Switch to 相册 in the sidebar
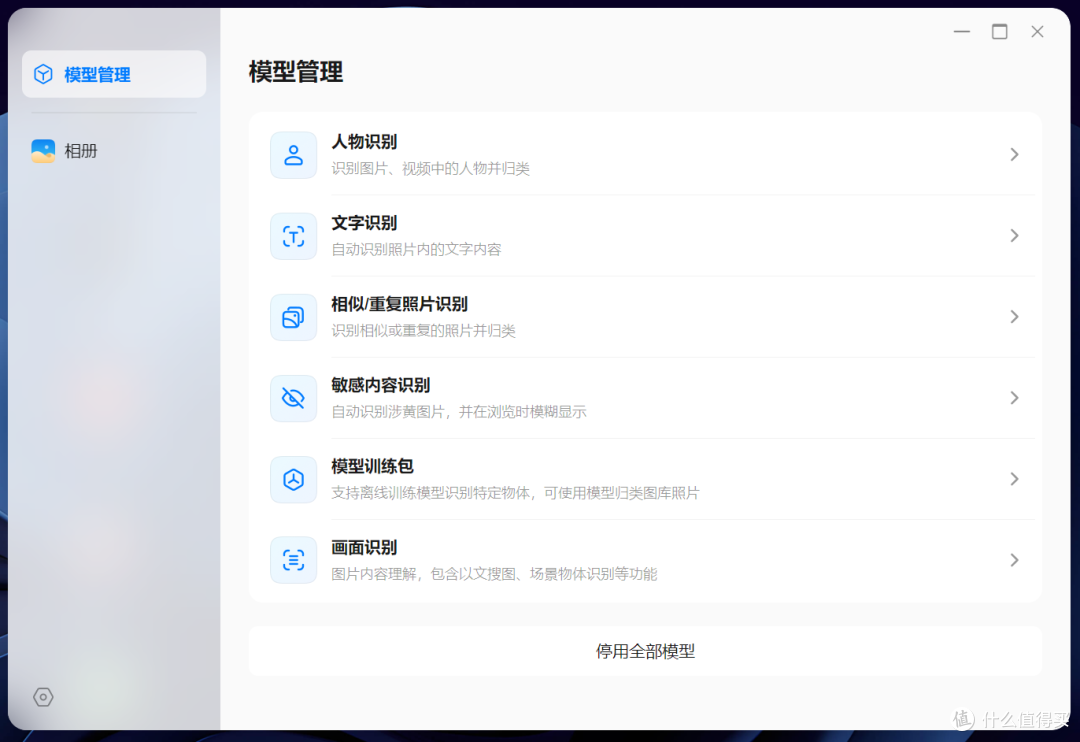The height and width of the screenshot is (742, 1080). [x=81, y=151]
